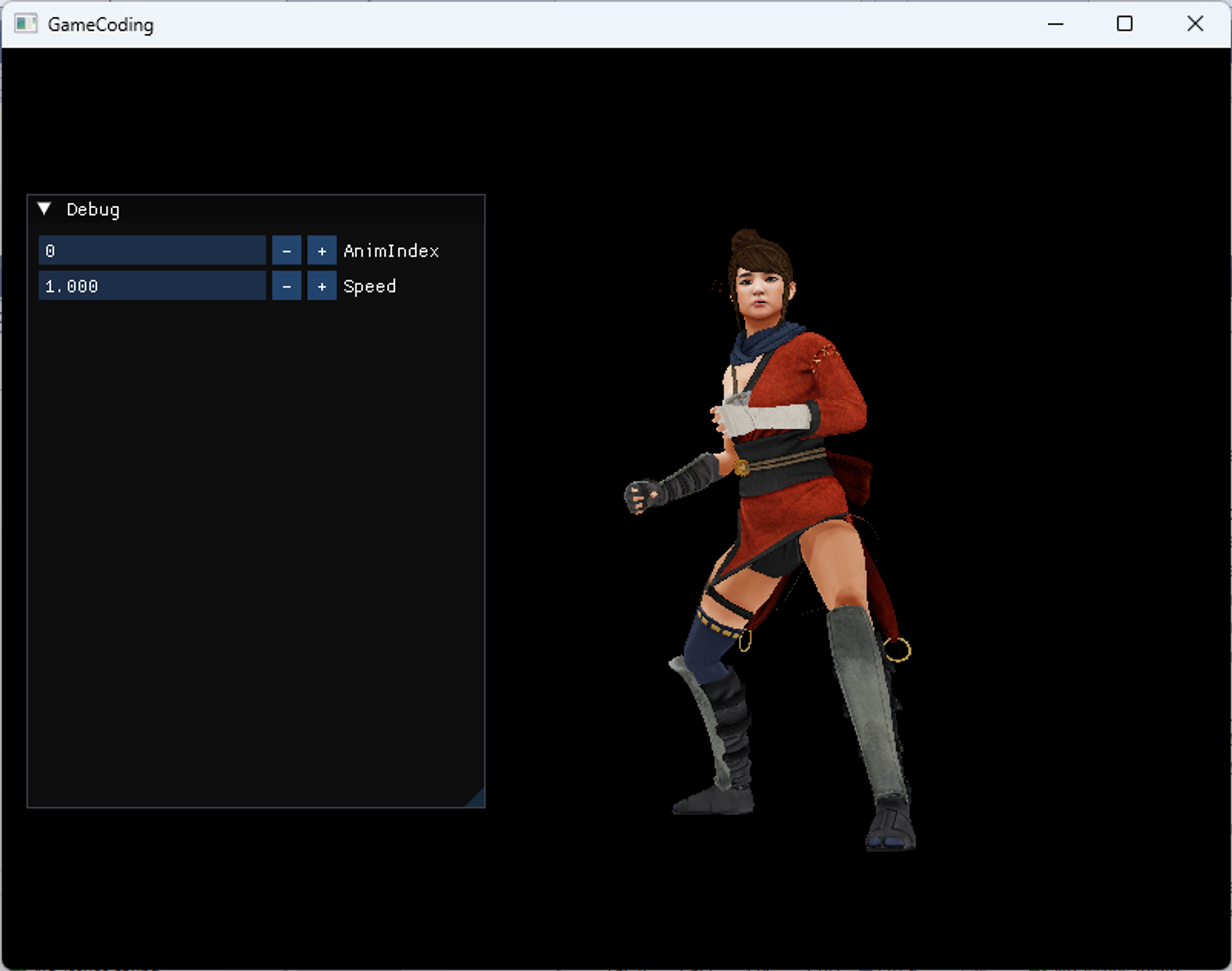Open the GameCoding app icon system menu
1232x971 pixels.
click(x=25, y=24)
